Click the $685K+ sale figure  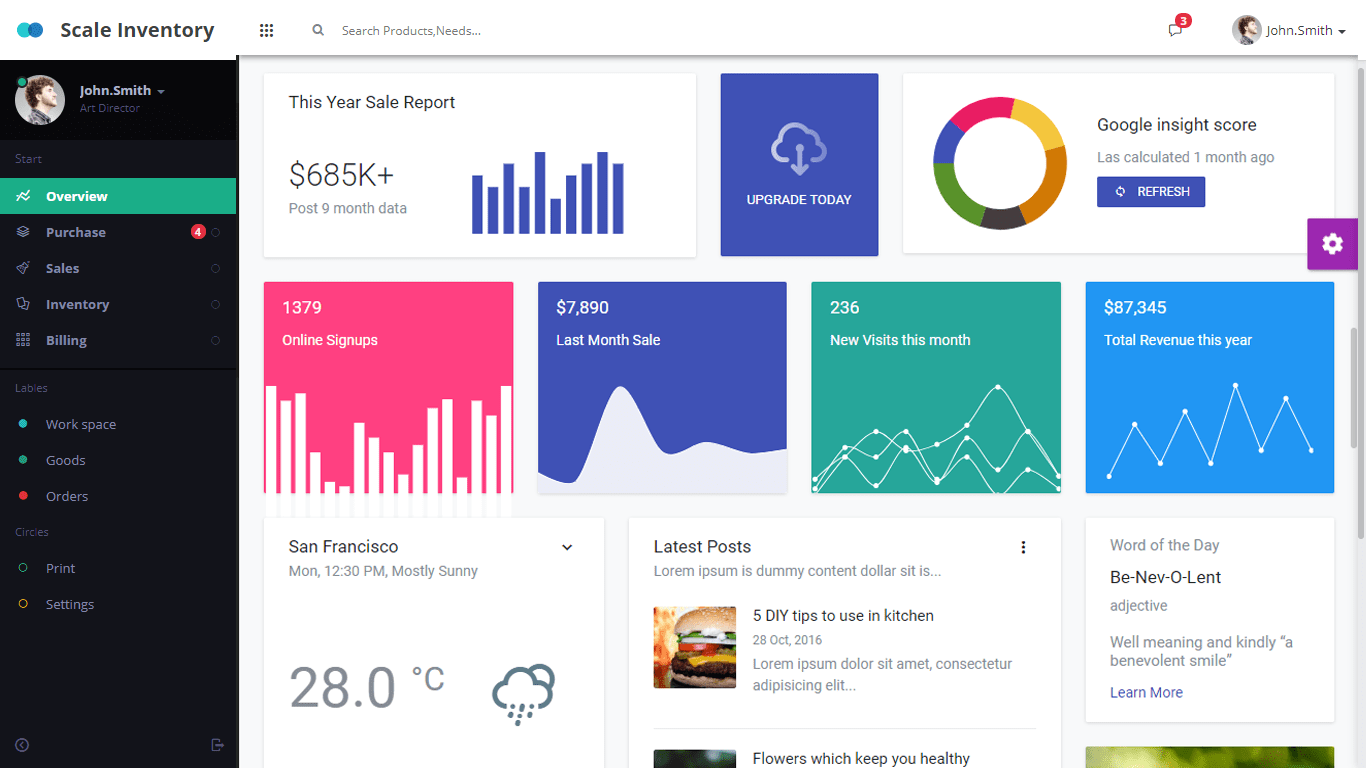pyautogui.click(x=342, y=175)
